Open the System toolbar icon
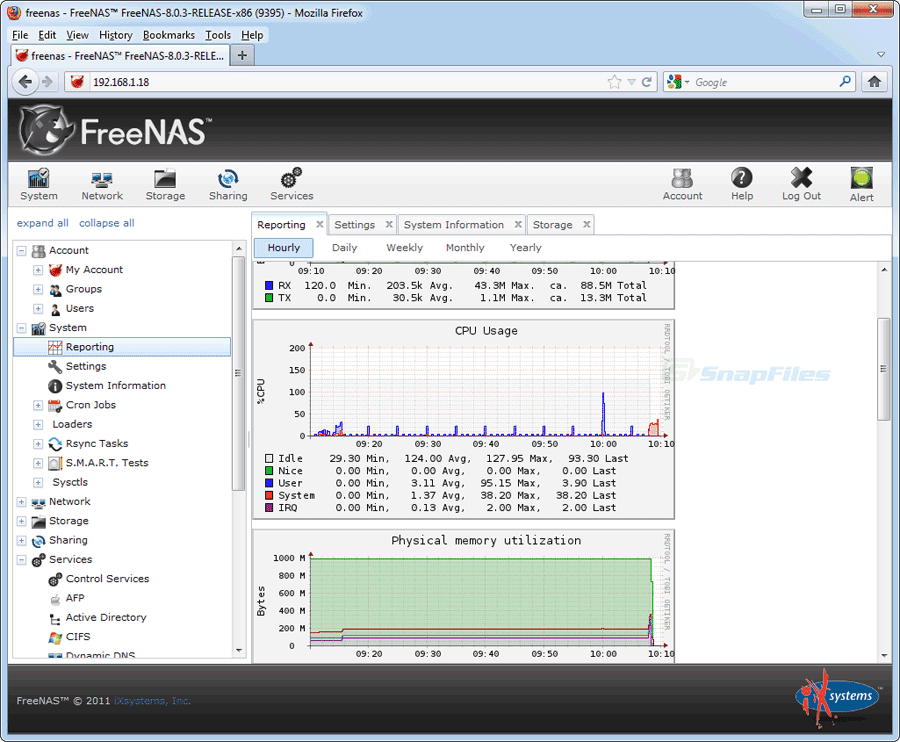 38,184
